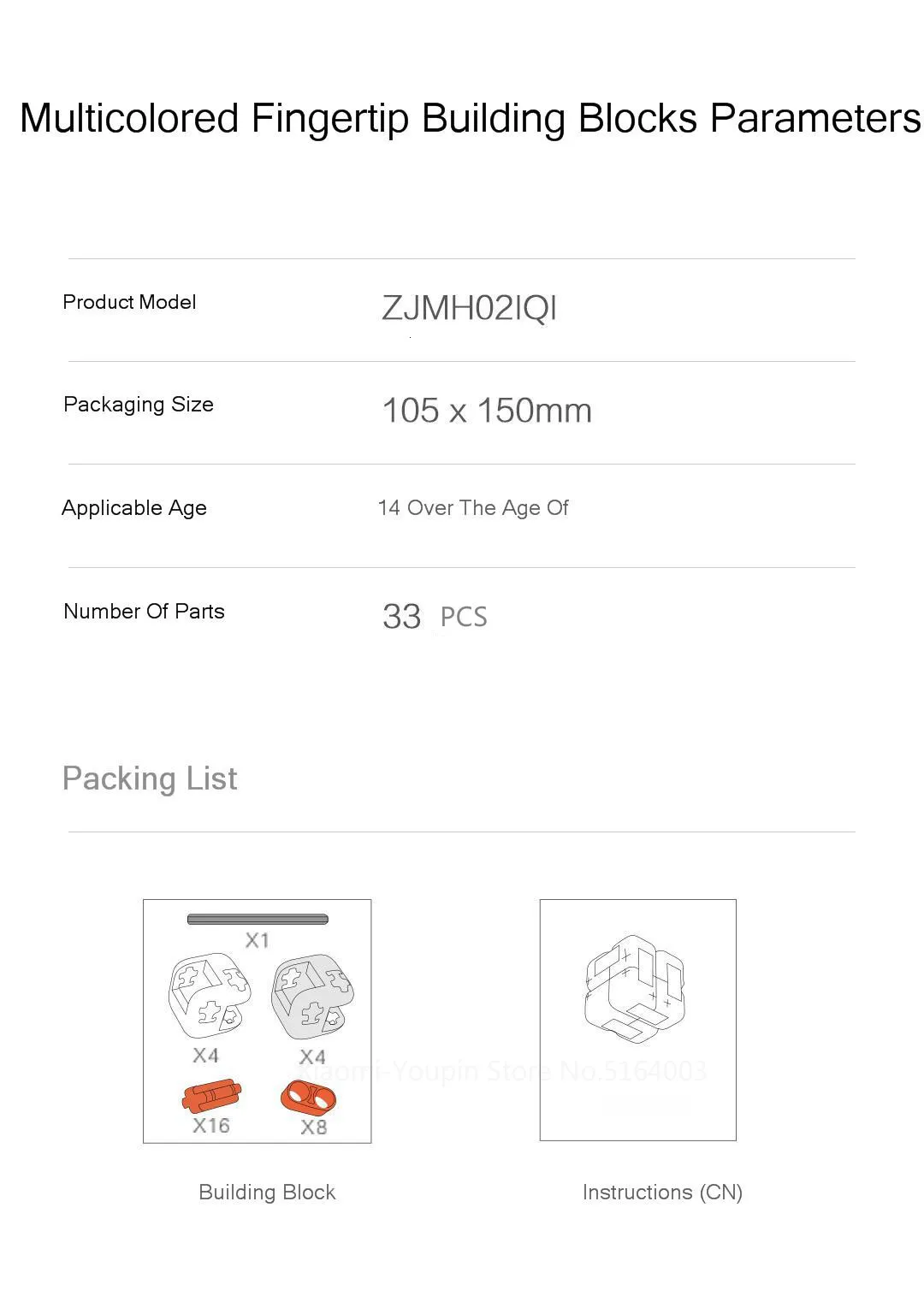The height and width of the screenshot is (1314, 924).
Task: Click the Instructions (CN) caption
Action: (662, 1193)
